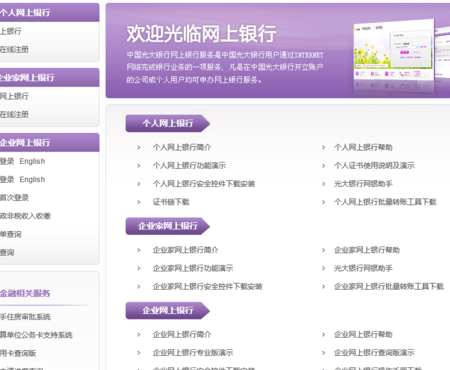
Task: Open 个人网上银行简介 link
Action: [x=182, y=147]
